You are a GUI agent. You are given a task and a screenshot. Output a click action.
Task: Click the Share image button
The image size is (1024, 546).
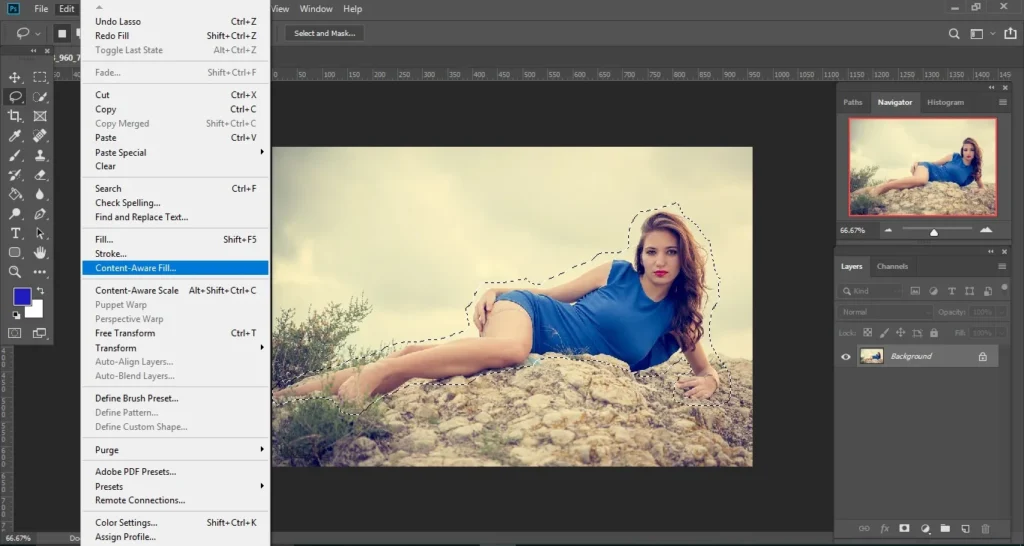(x=1010, y=34)
